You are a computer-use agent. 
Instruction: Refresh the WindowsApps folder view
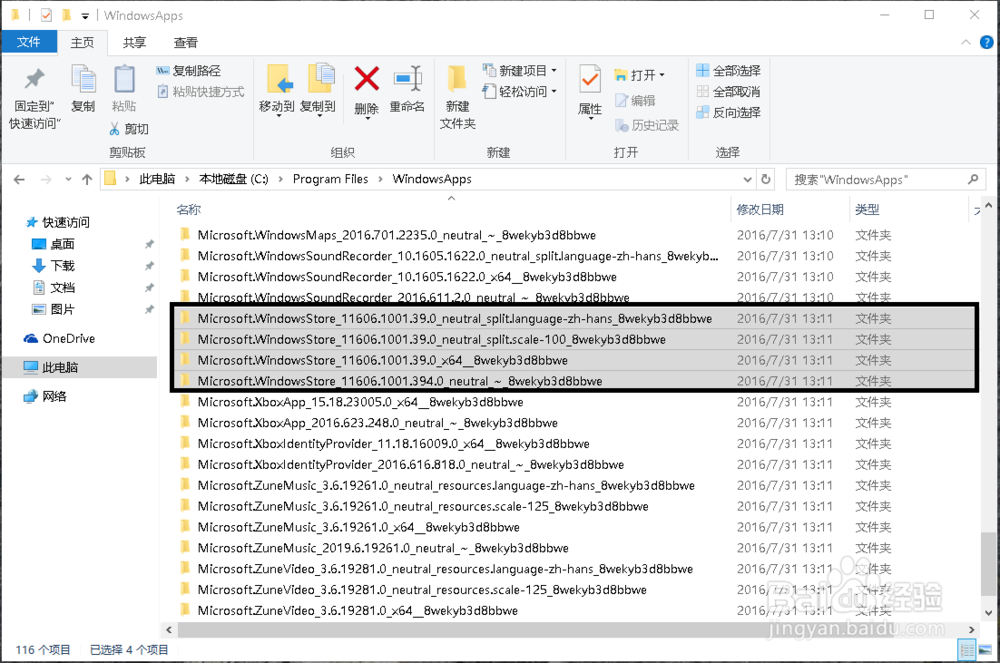point(766,180)
